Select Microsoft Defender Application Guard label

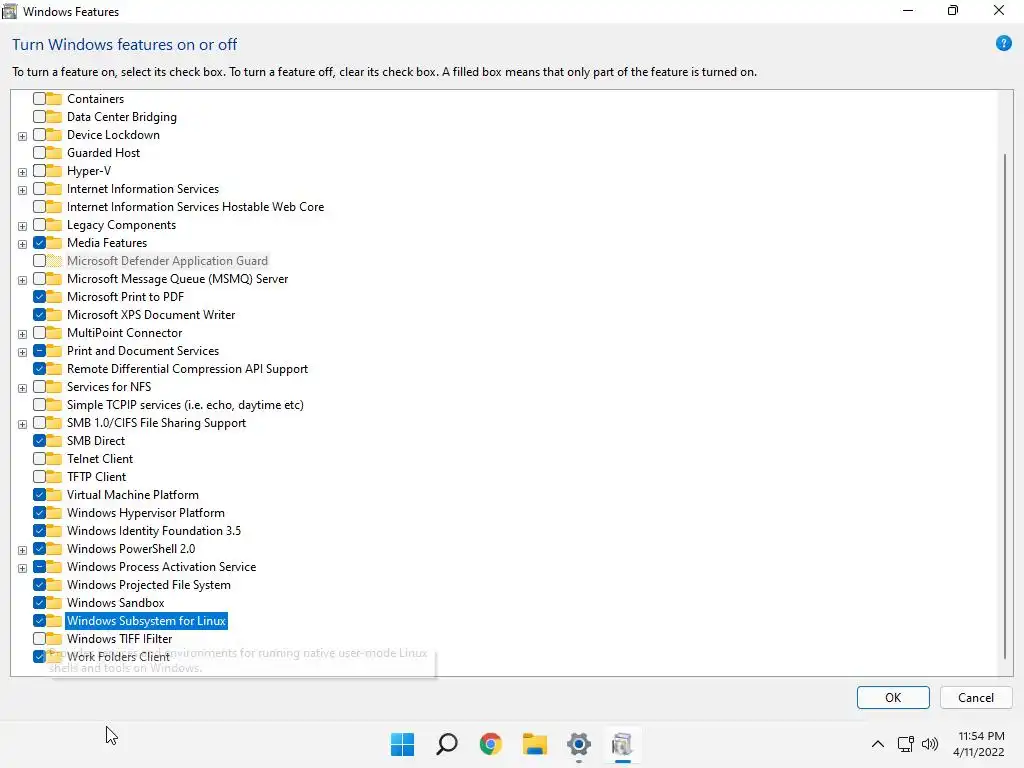pyautogui.click(x=167, y=261)
